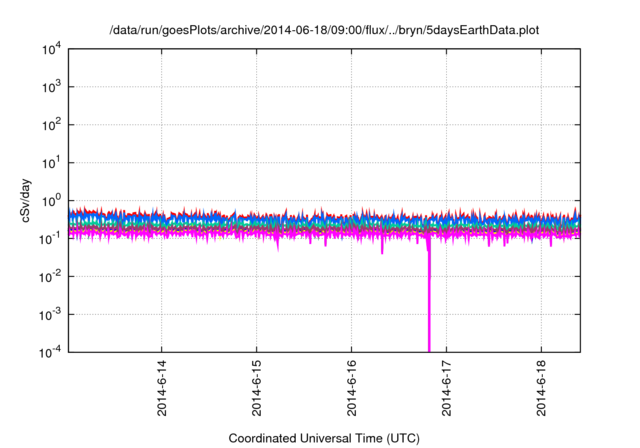Click the 2014-6-17 date tick label

(x=447, y=388)
